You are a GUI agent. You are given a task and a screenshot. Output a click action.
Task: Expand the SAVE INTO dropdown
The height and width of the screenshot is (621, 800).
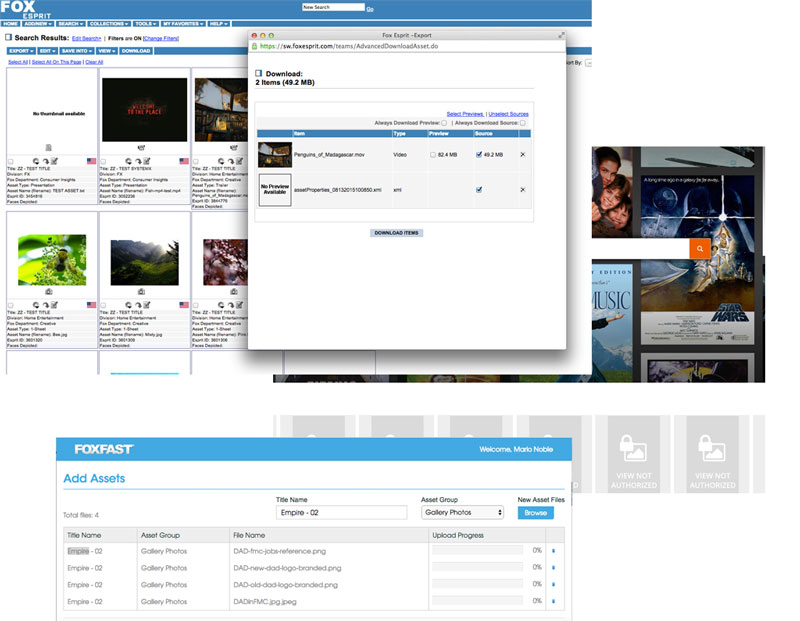coord(76,50)
